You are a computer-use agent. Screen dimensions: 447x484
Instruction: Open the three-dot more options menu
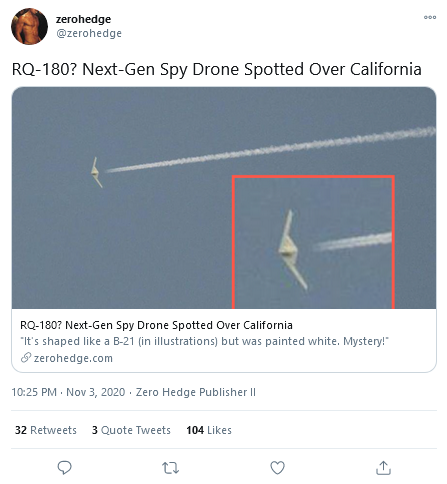(430, 17)
